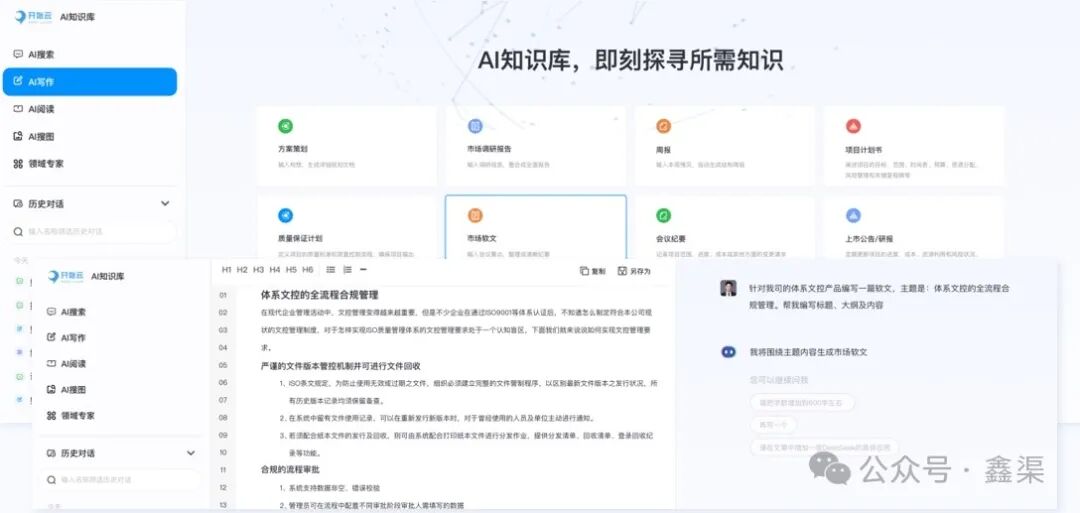Click the orange 市场软文 card icon
The height and width of the screenshot is (513, 1080).
pyautogui.click(x=475, y=216)
